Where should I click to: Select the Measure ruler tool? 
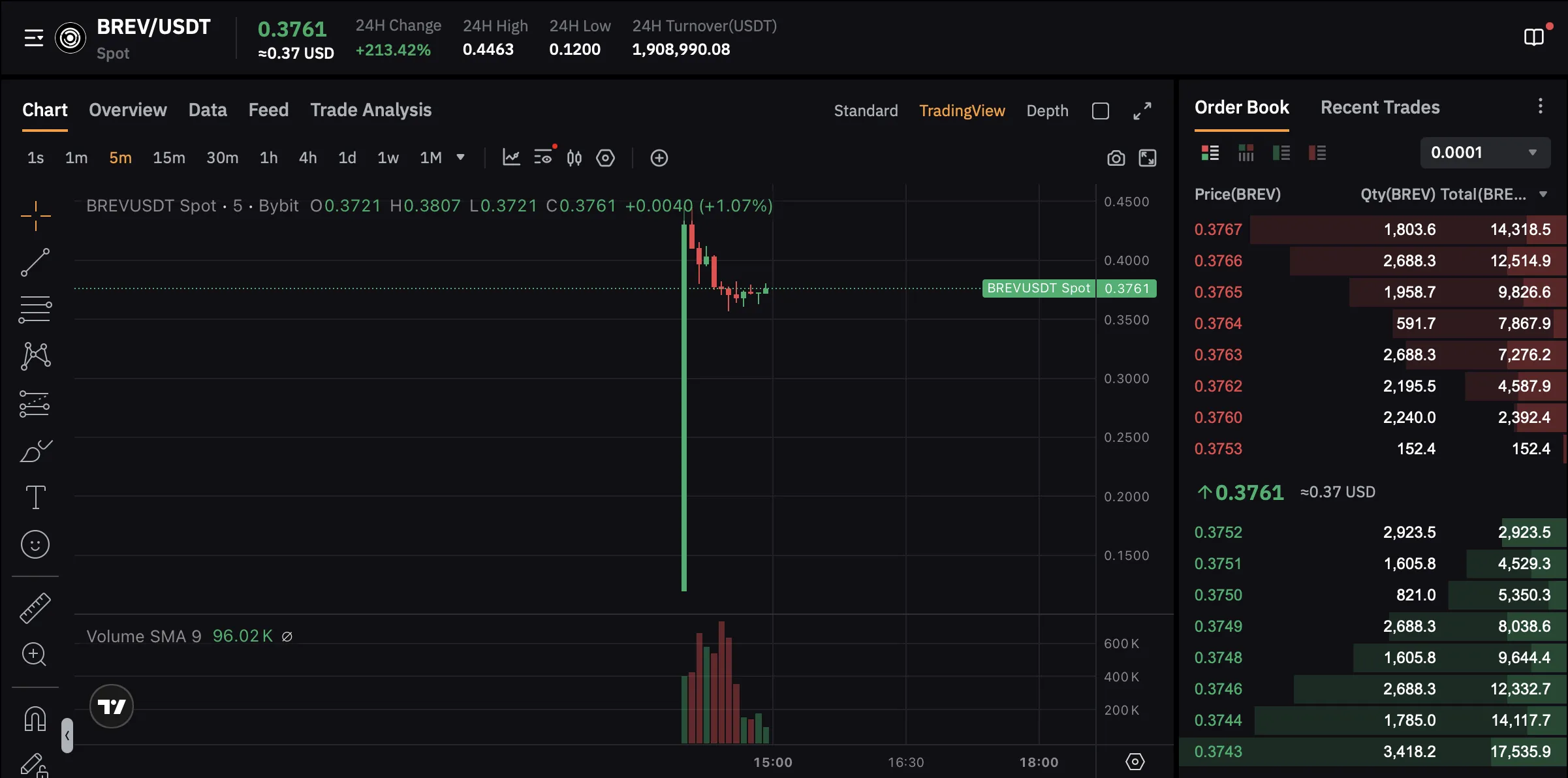click(x=36, y=608)
